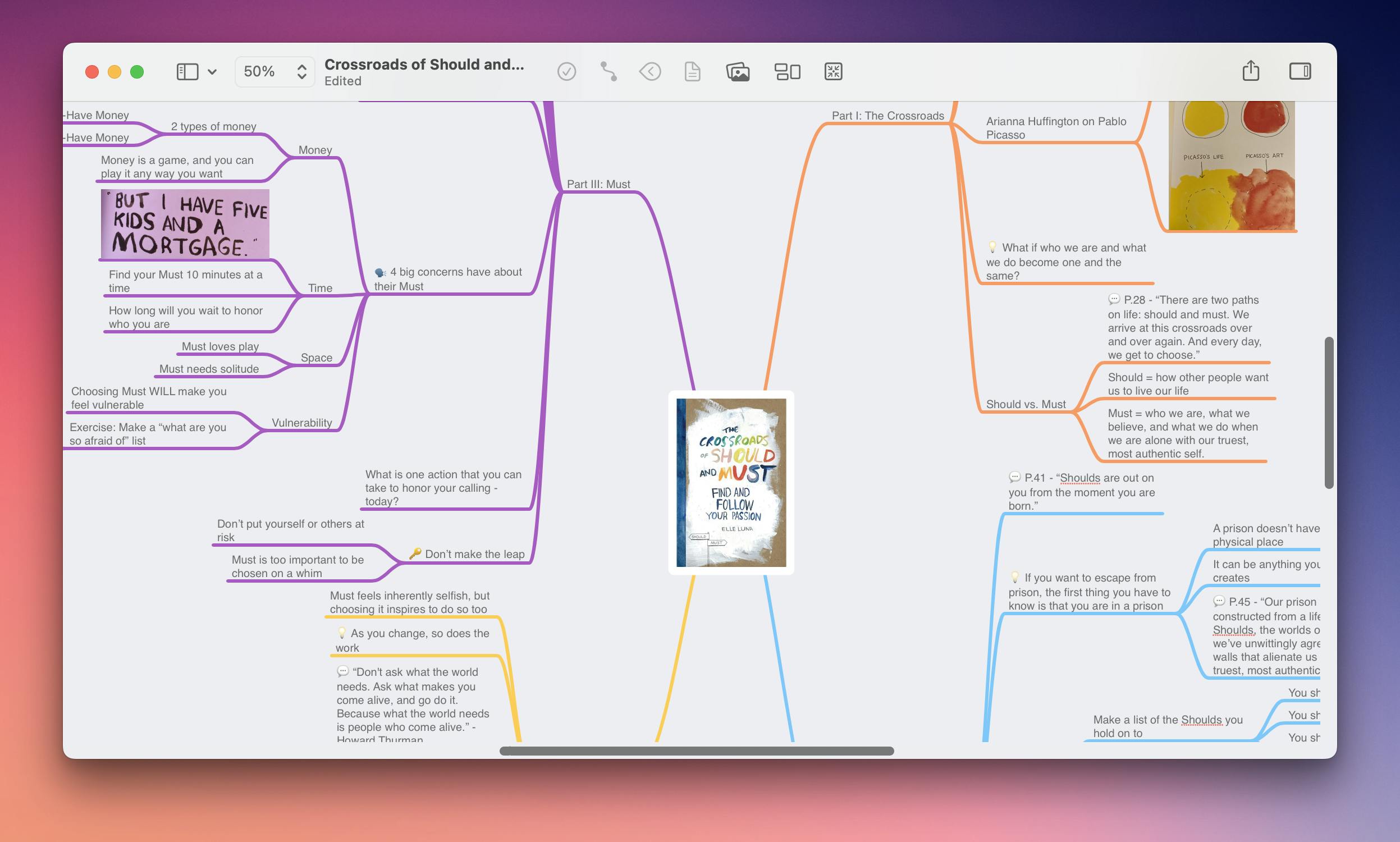1400x842 pixels.
Task: Expand the Part III: Must node
Action: 599,183
